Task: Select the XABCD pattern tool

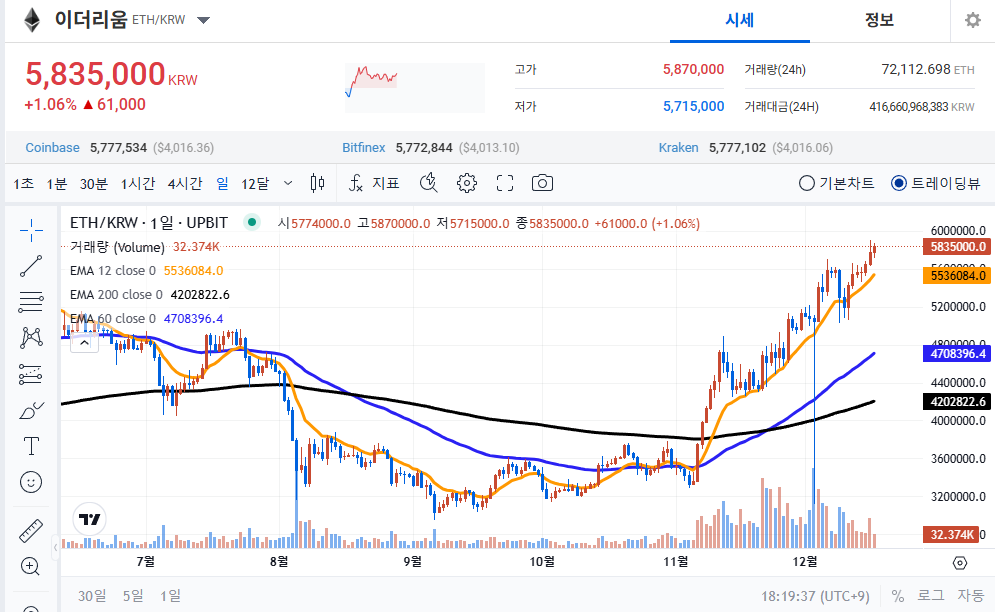Action: (x=31, y=338)
